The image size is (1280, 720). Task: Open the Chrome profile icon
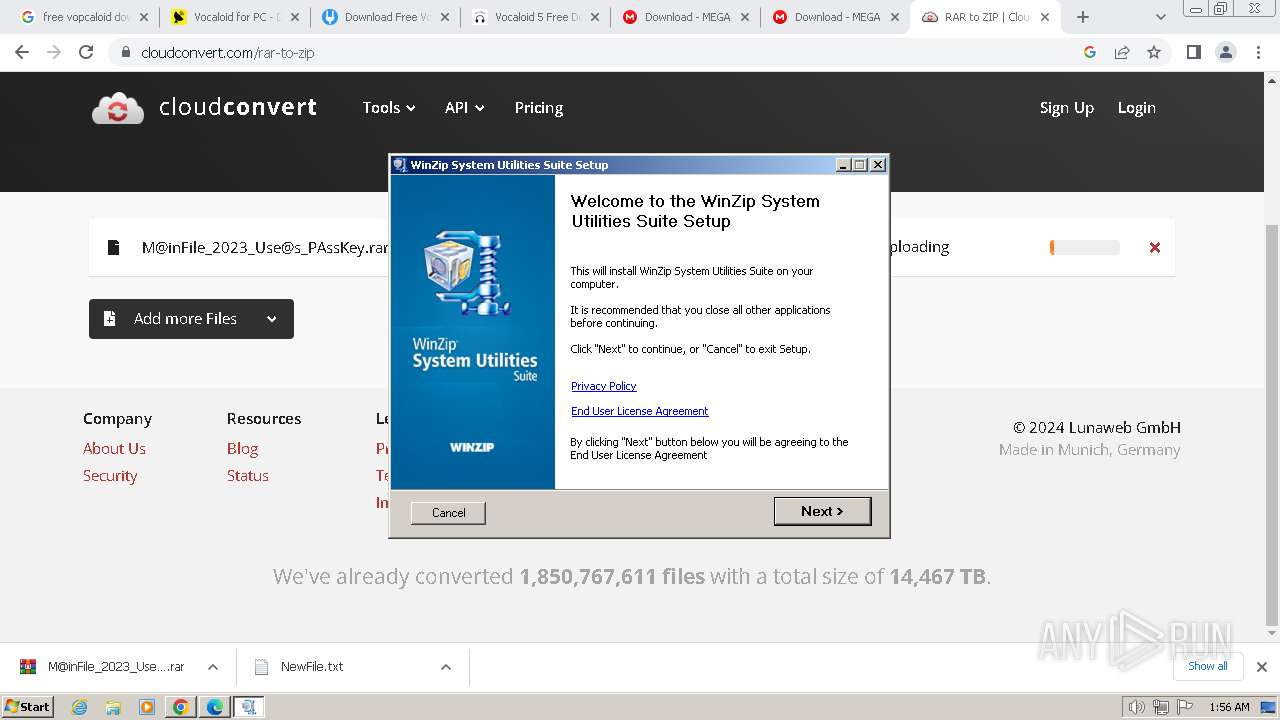1226,52
